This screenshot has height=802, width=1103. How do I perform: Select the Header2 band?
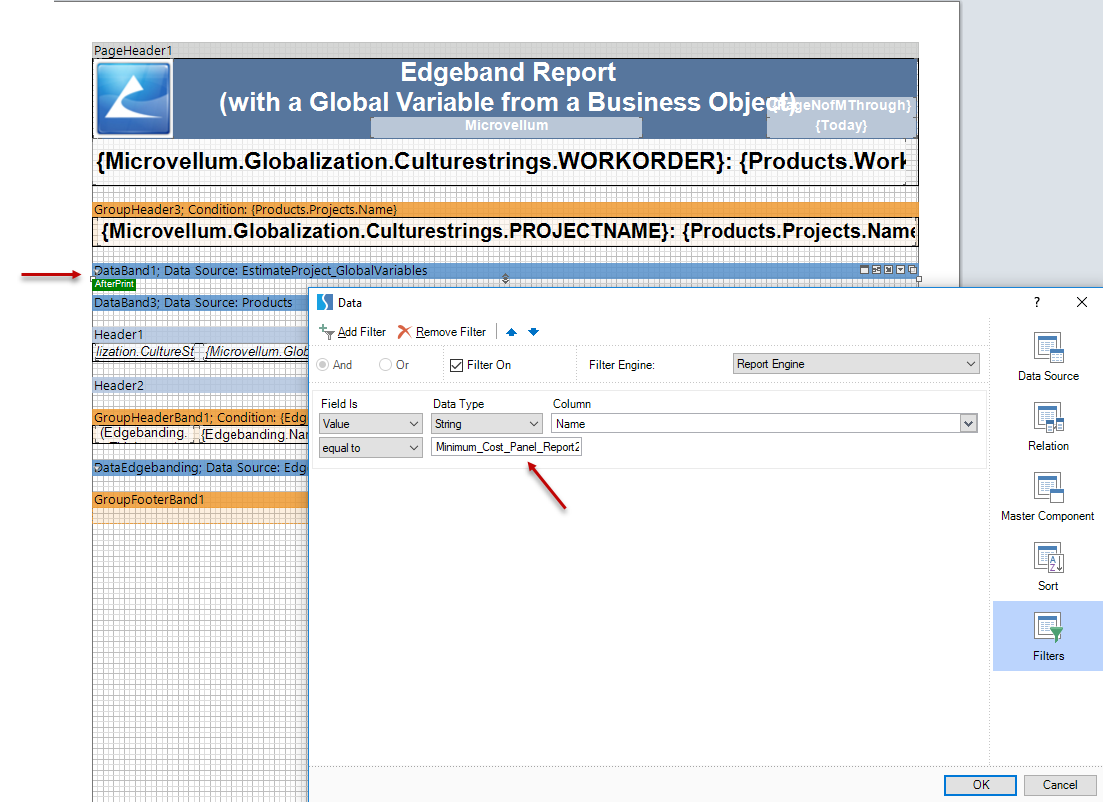click(x=200, y=386)
